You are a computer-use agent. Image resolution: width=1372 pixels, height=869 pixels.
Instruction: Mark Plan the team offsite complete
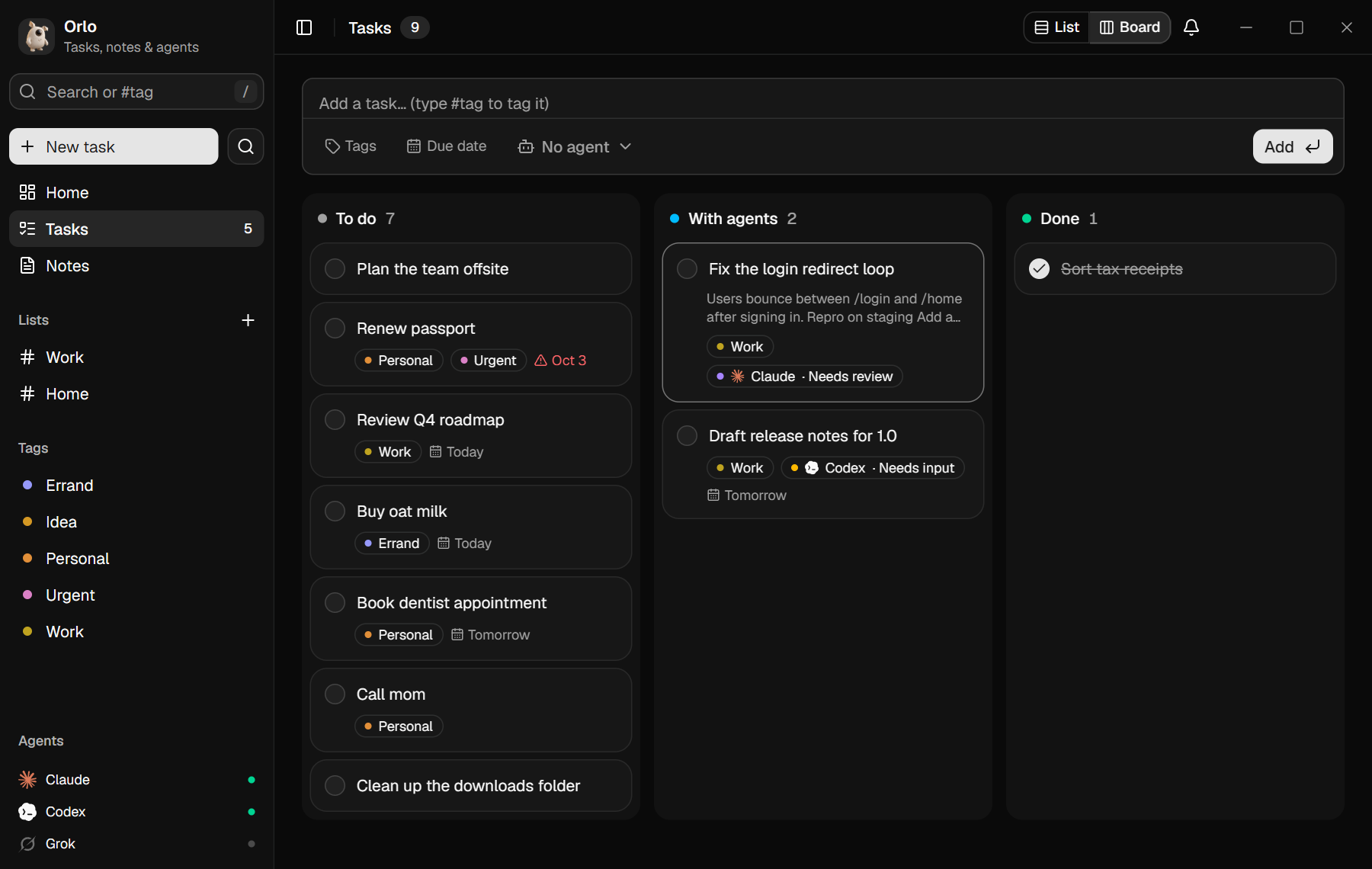click(x=335, y=269)
